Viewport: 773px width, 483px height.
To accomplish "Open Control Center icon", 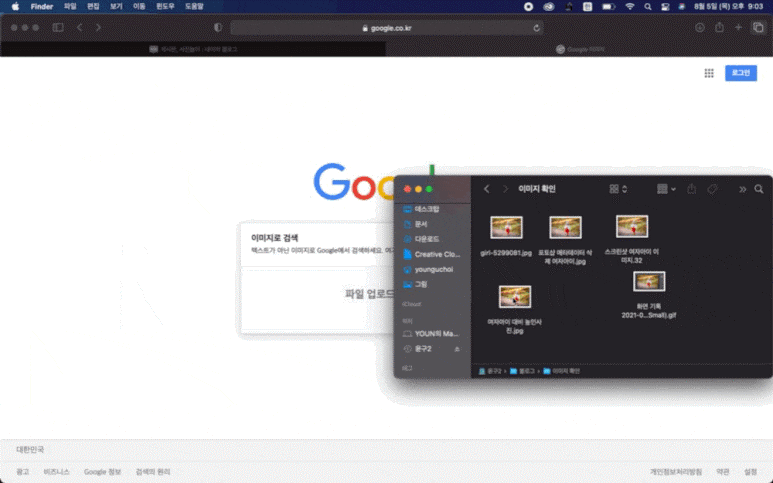I will tap(665, 6).
